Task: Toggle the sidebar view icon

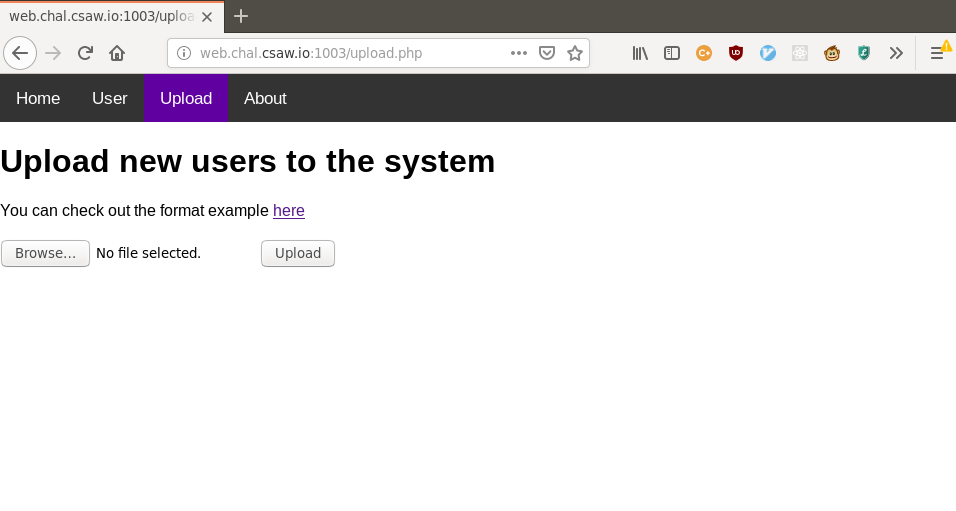Action: 672,53
